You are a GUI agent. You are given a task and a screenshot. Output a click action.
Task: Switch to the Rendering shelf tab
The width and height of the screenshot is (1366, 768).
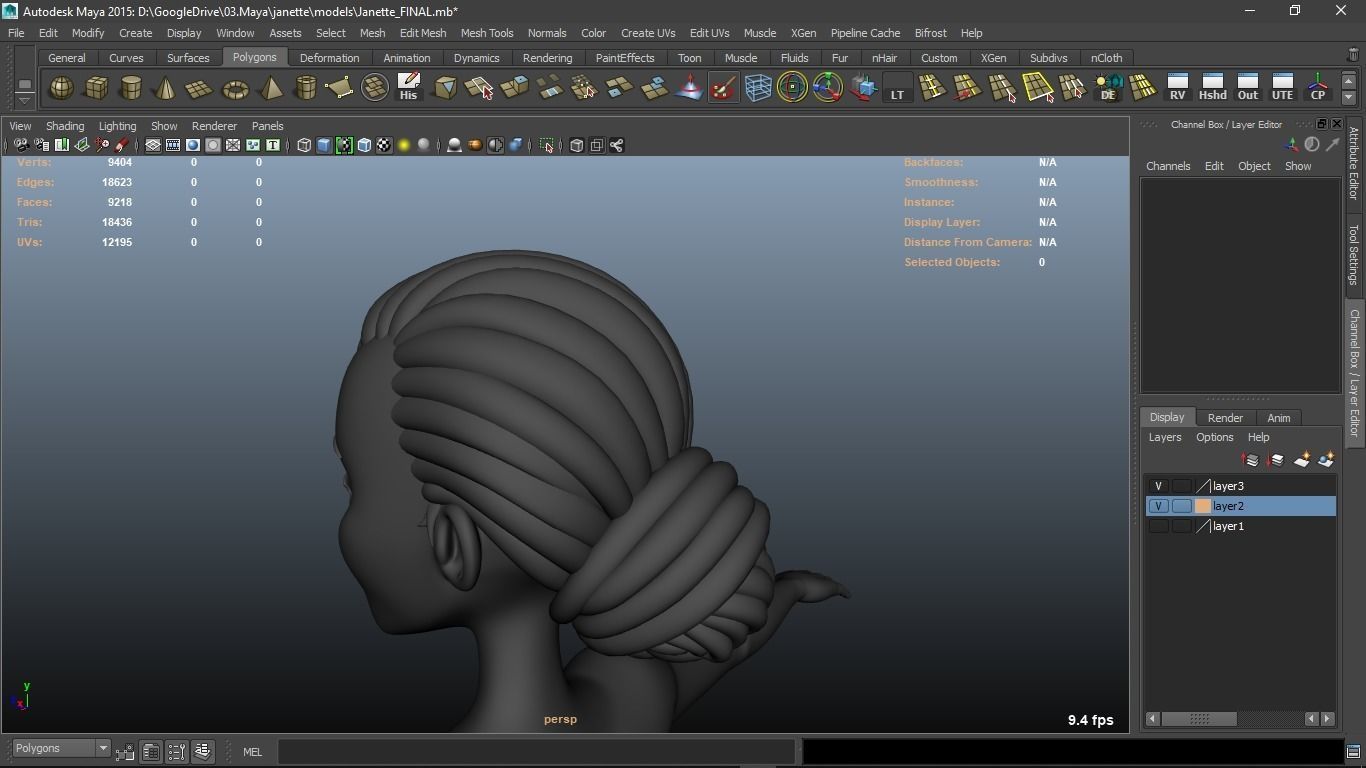(547, 58)
